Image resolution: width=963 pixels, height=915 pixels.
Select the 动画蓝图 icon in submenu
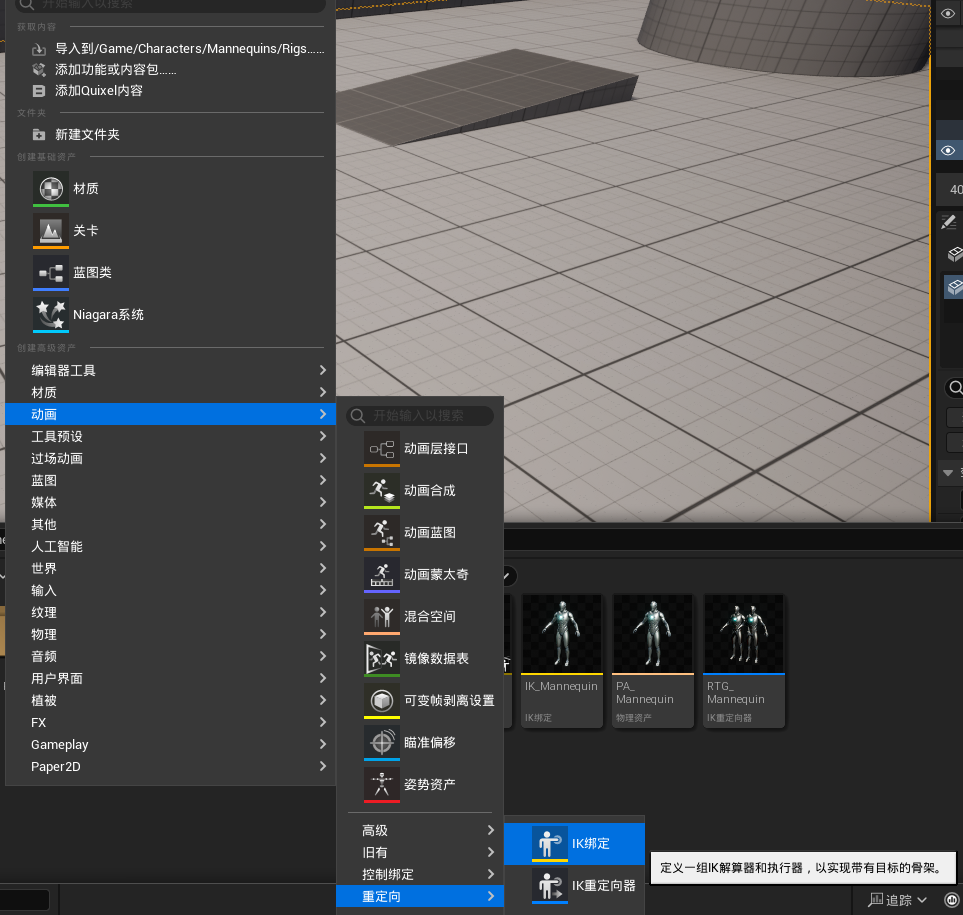(381, 532)
